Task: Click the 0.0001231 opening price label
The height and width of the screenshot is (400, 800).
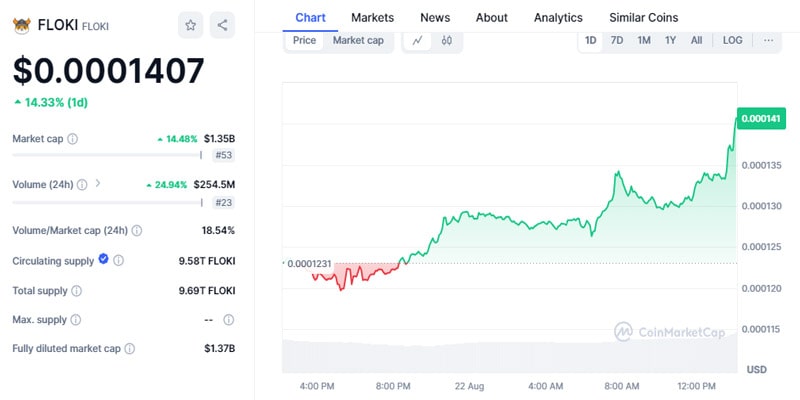Action: click(309, 264)
